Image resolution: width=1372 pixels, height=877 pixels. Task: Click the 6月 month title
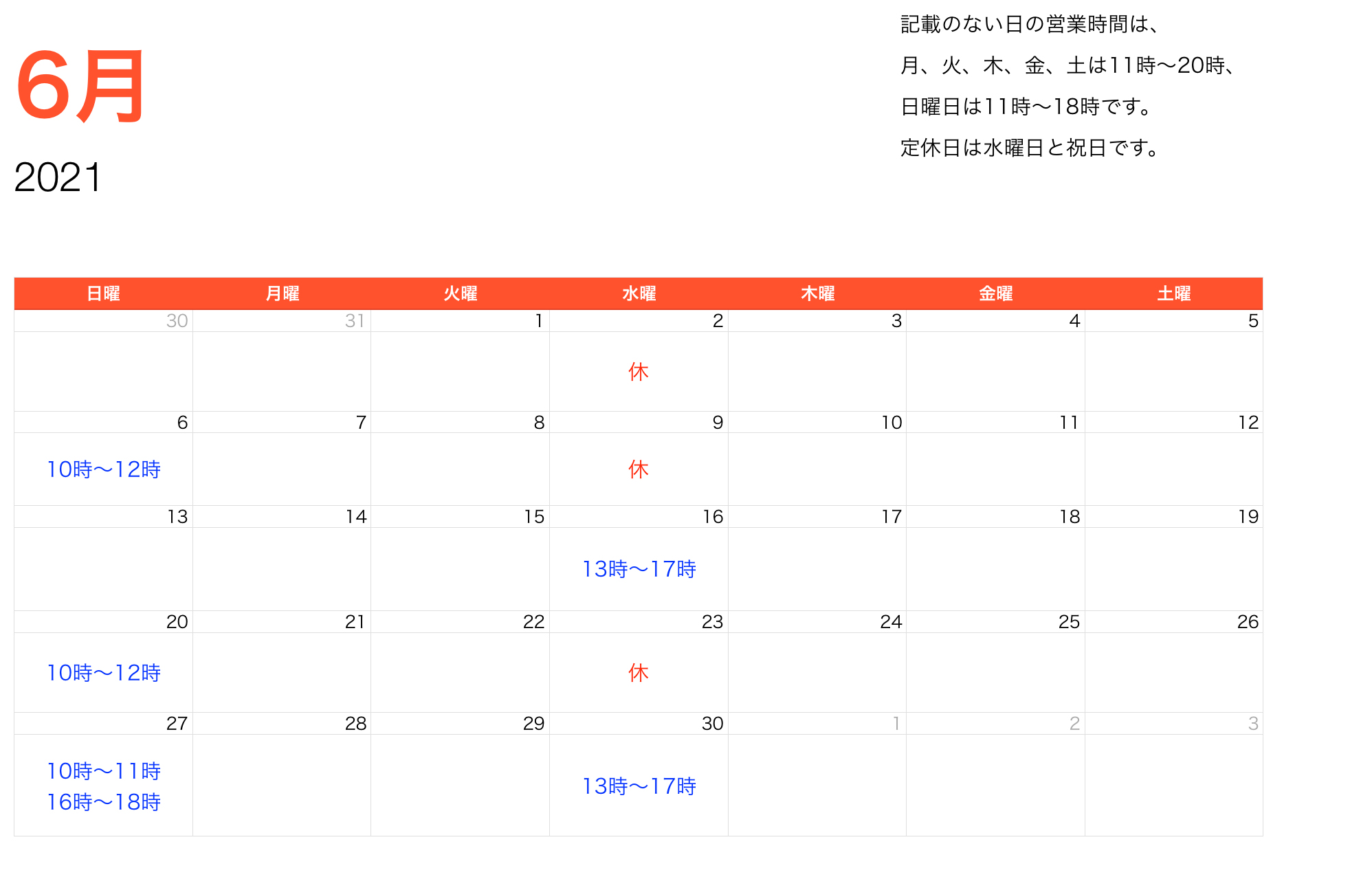click(79, 86)
